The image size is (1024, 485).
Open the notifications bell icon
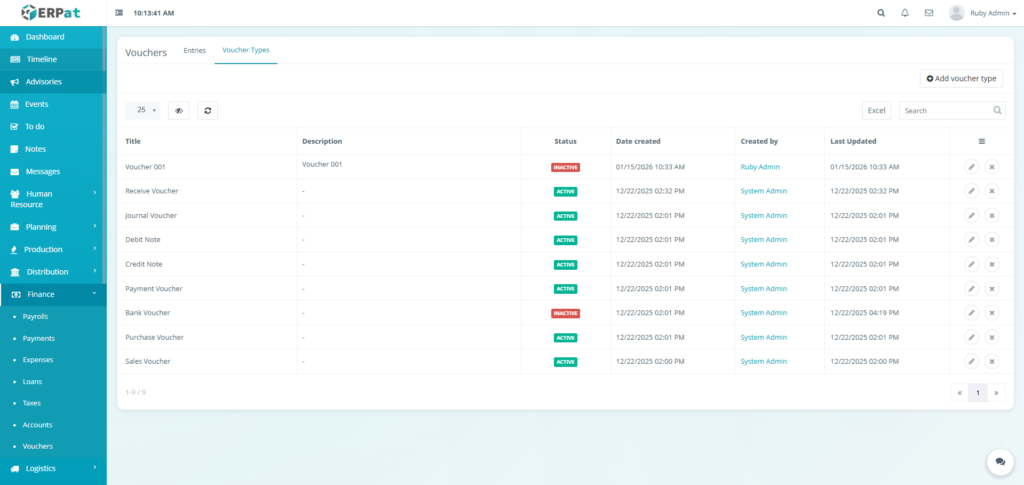(905, 13)
